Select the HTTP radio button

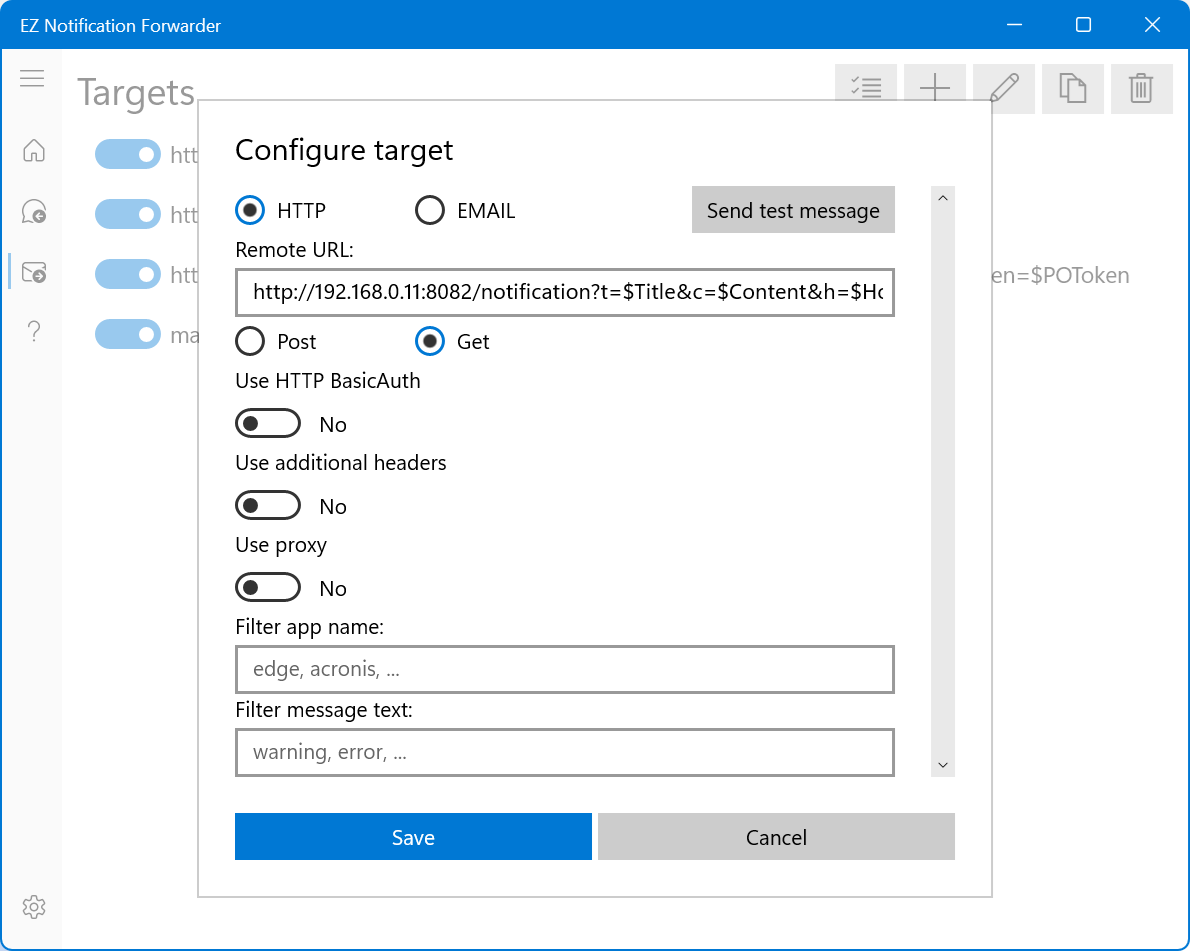[250, 210]
